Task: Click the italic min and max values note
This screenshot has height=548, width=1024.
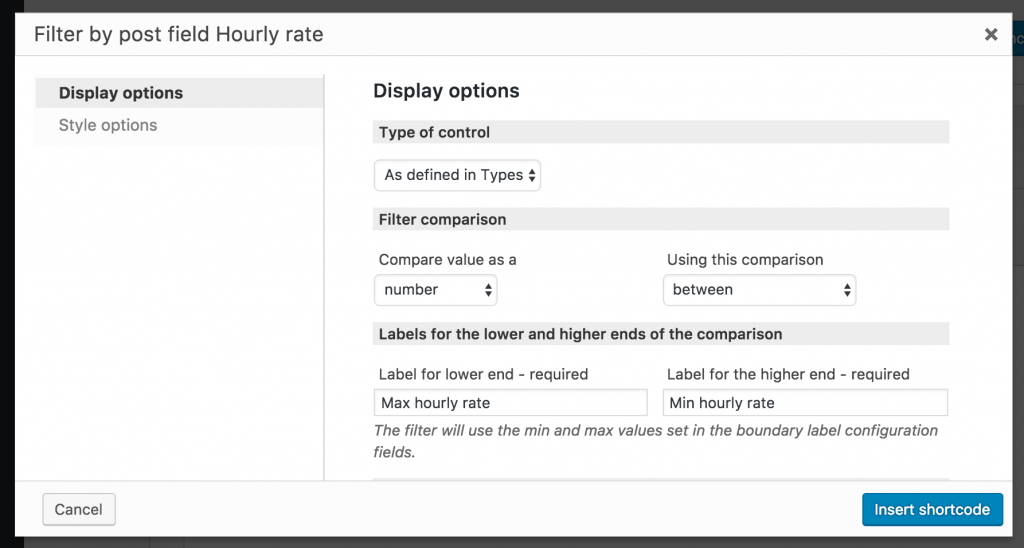Action: (656, 441)
